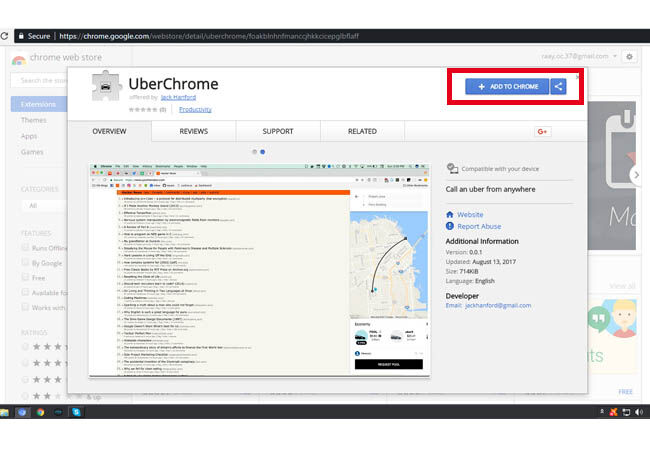Click the house icon beside Website
This screenshot has width=650, height=450.
point(450,214)
